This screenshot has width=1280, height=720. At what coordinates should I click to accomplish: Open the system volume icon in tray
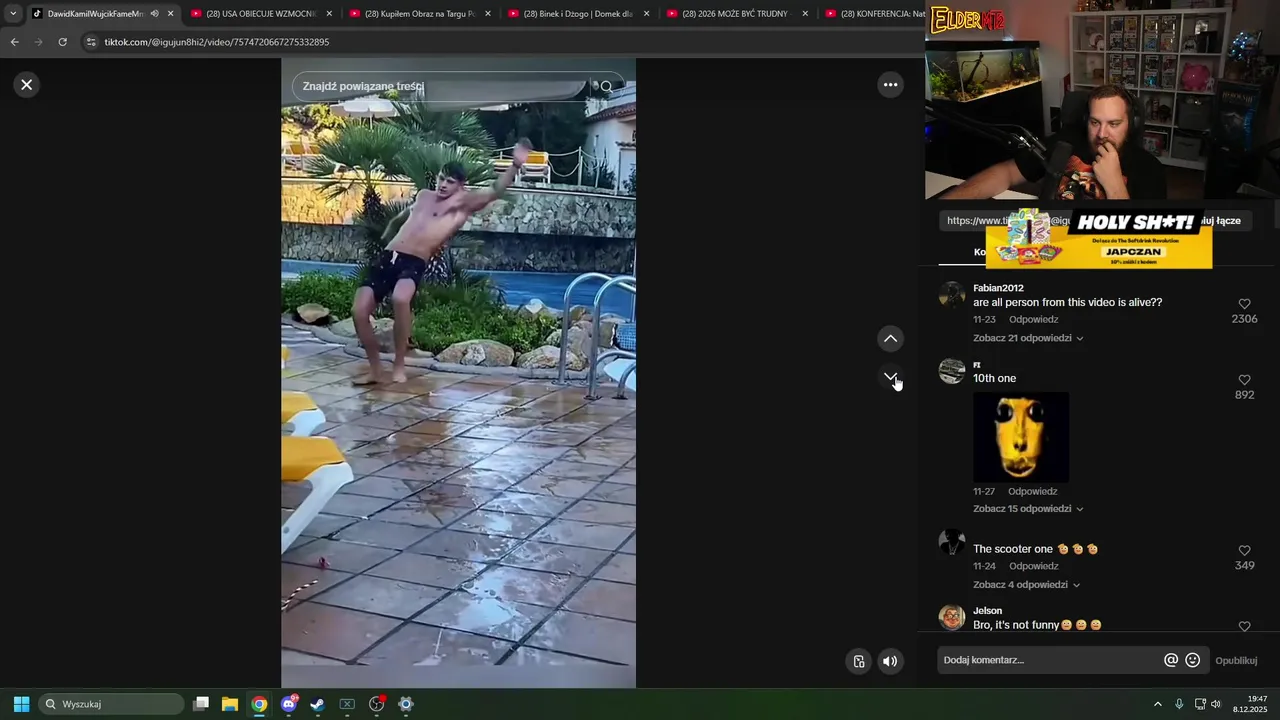click(x=1216, y=704)
